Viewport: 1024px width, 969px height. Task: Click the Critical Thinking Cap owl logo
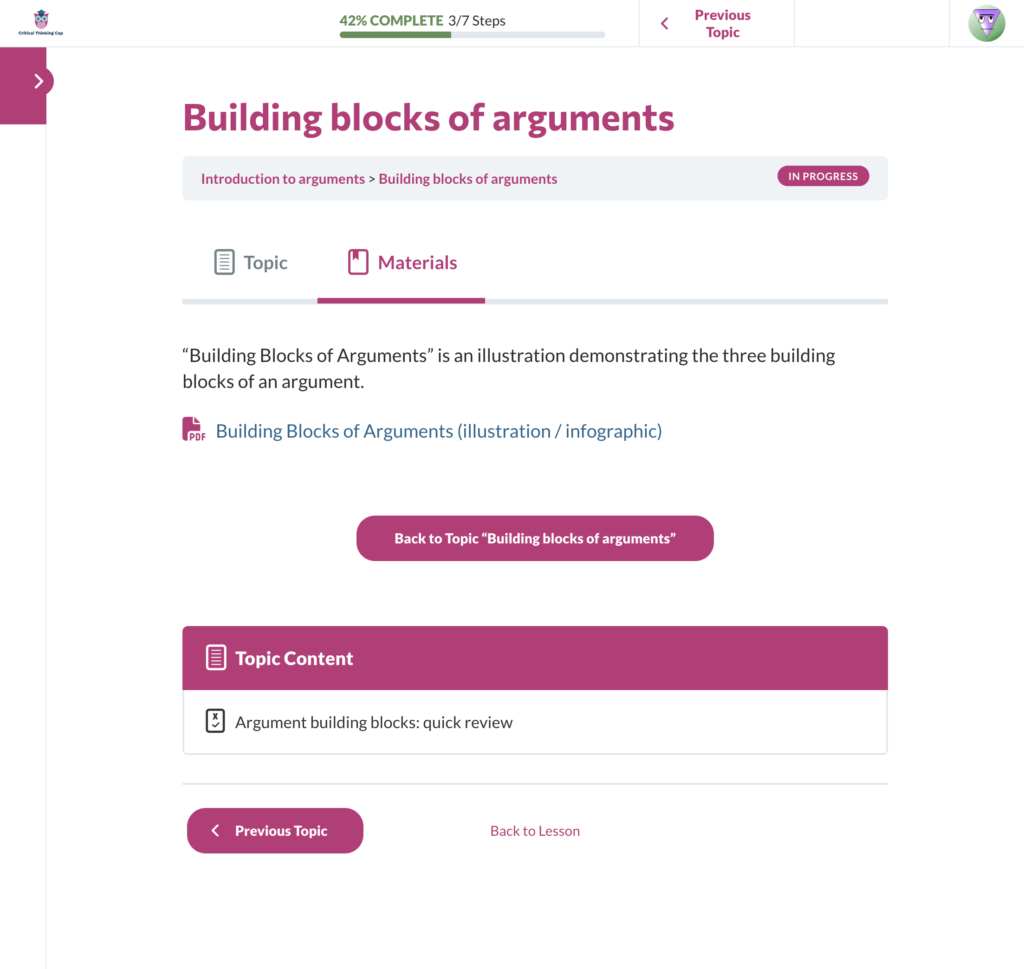[x=40, y=22]
